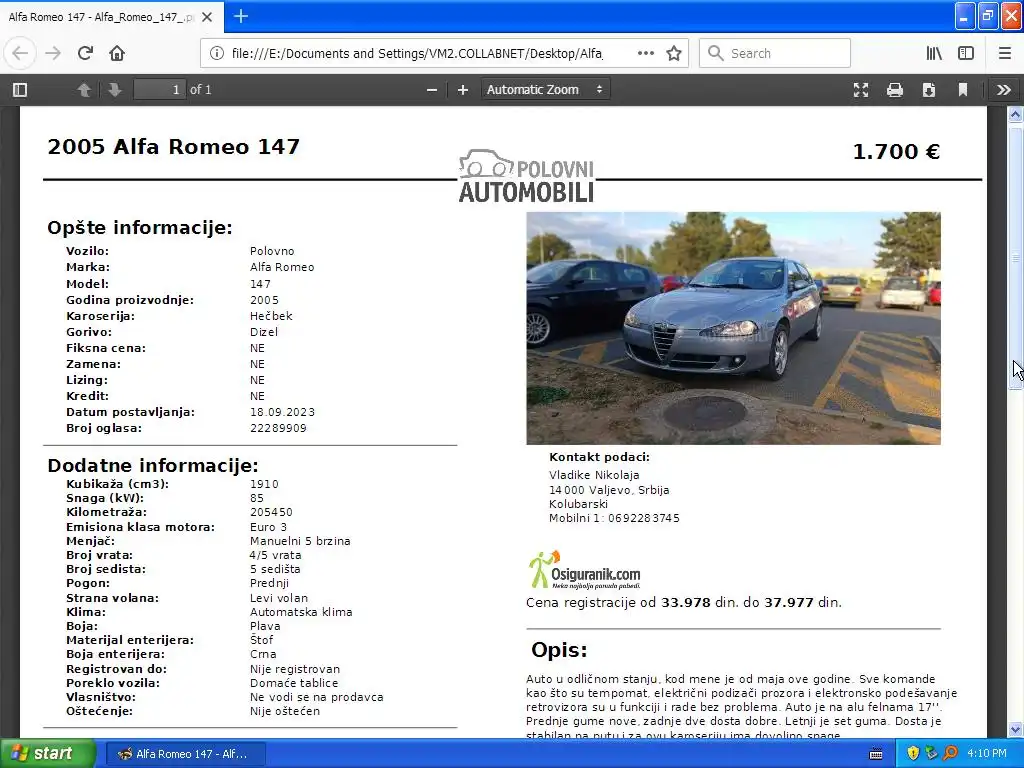Click posting date 18.09.2023

(282, 412)
